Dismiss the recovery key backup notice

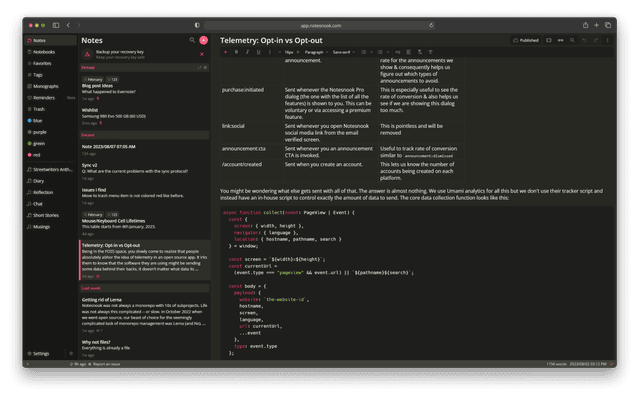(x=202, y=54)
